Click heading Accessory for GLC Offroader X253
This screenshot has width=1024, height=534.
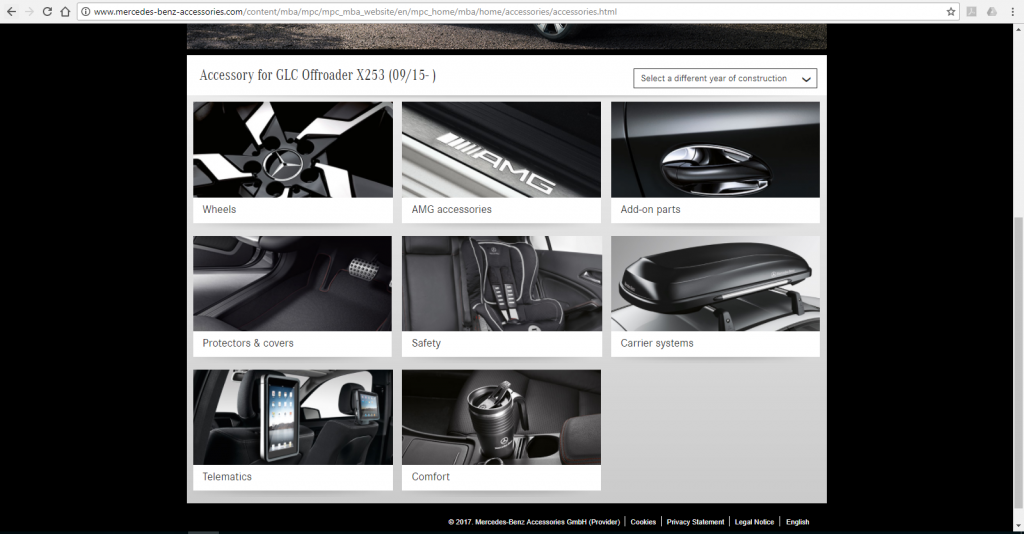pos(317,75)
